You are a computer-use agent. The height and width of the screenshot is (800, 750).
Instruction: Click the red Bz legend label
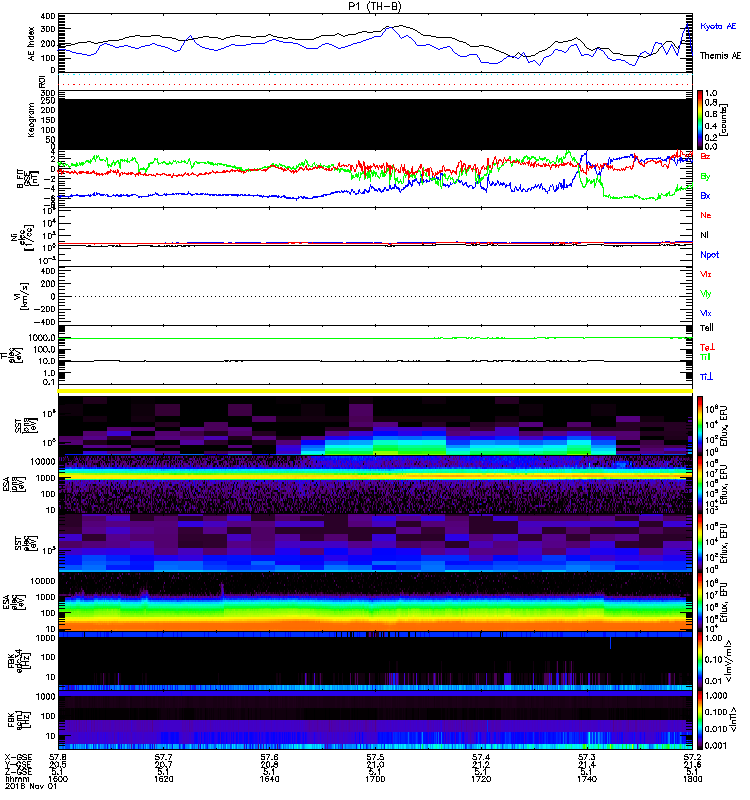[705, 156]
